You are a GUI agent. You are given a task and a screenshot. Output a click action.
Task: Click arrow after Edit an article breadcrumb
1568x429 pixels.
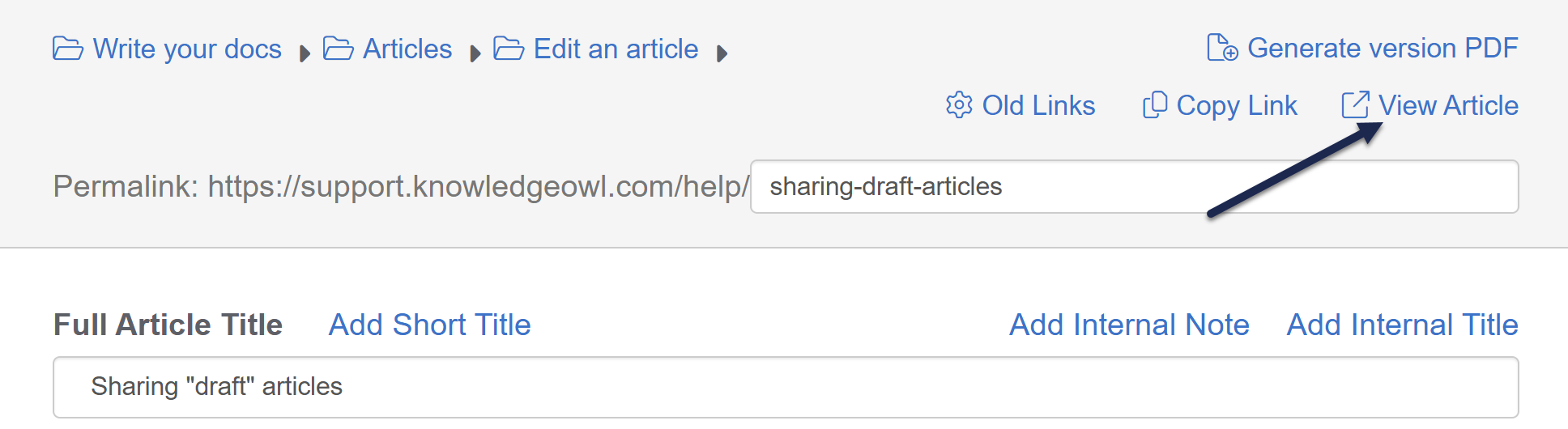pyautogui.click(x=722, y=54)
